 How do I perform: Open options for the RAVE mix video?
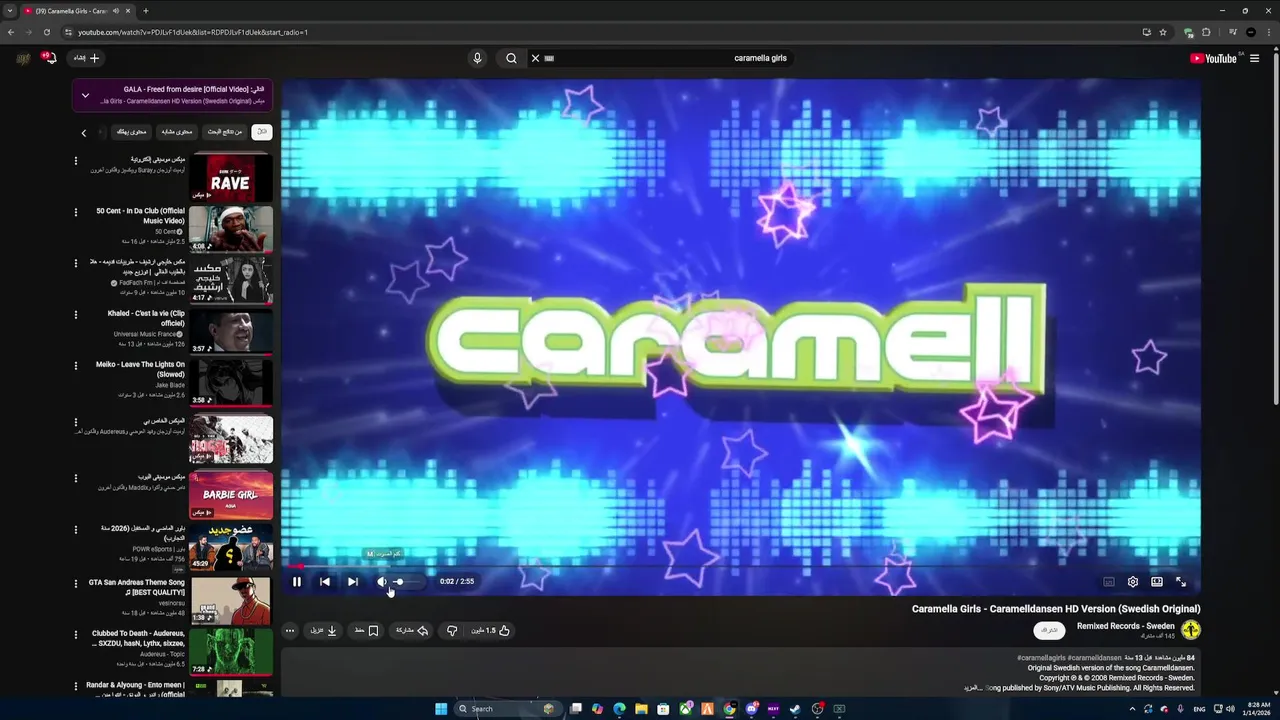click(x=76, y=160)
